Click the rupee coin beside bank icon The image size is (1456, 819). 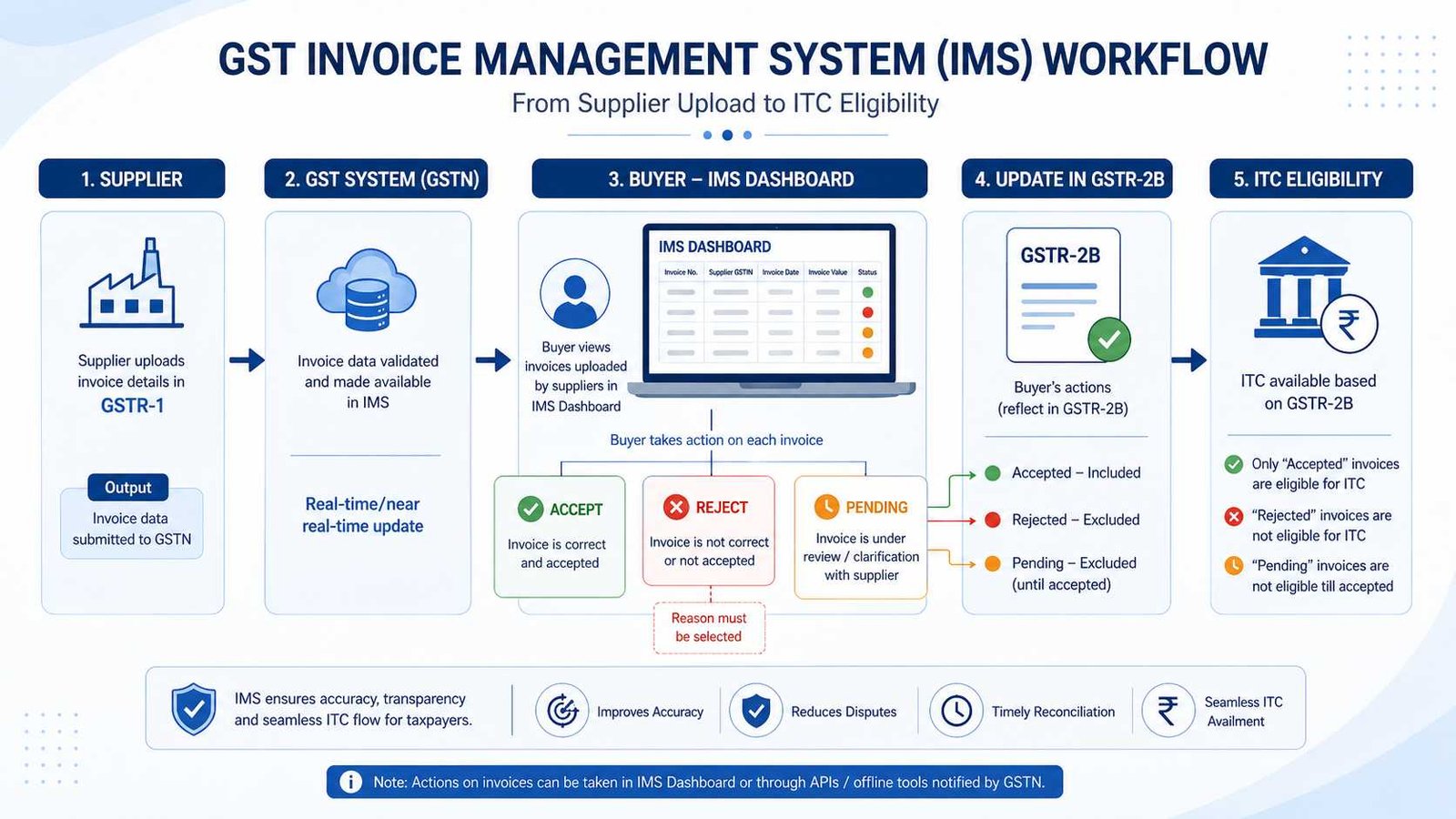[x=1350, y=324]
